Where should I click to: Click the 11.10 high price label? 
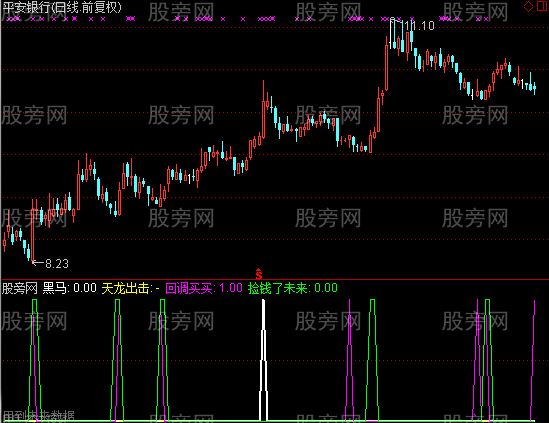point(419,26)
